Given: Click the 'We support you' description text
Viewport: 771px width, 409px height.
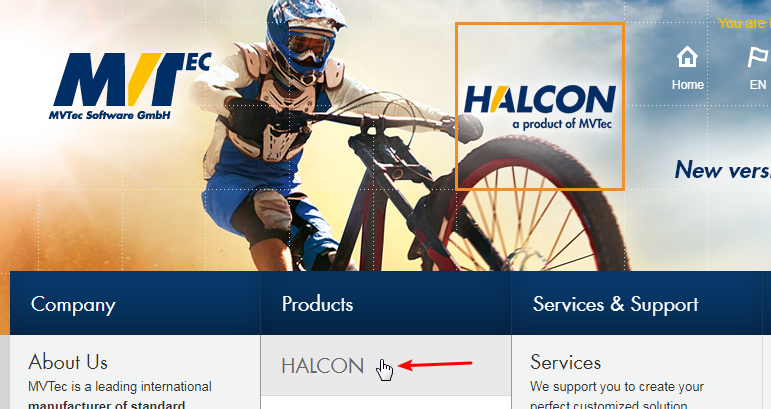Looking at the screenshot, I should tap(617, 396).
